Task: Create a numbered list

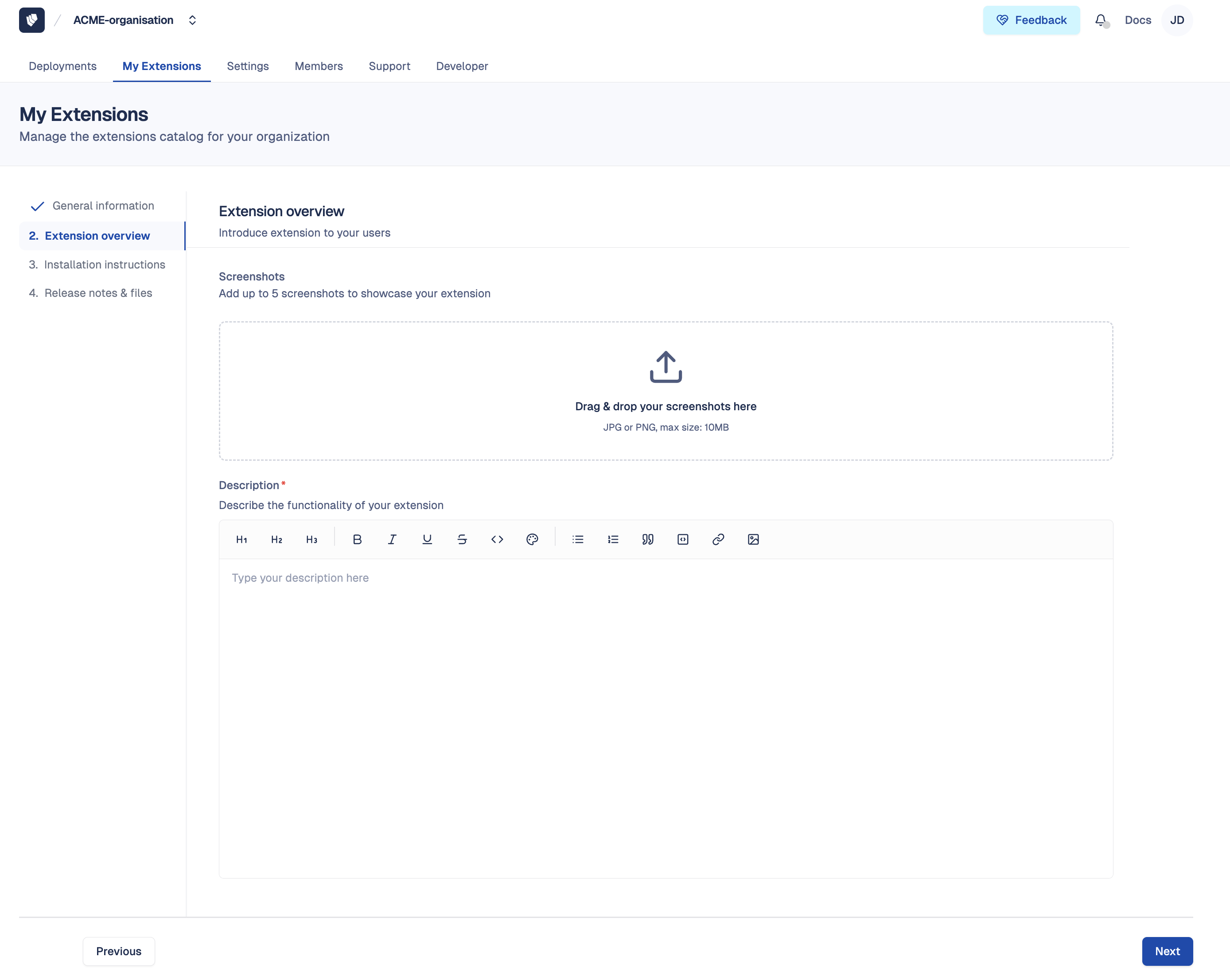Action: 613,539
